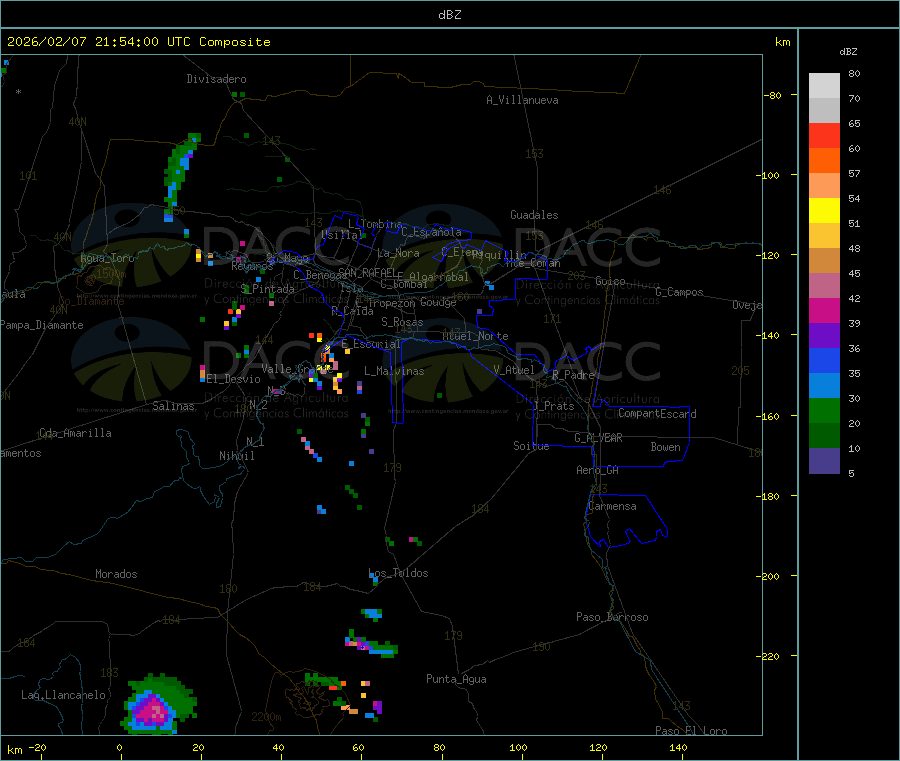Click the 'CompartEscand' map label
The height and width of the screenshot is (761, 900).
[657, 414]
